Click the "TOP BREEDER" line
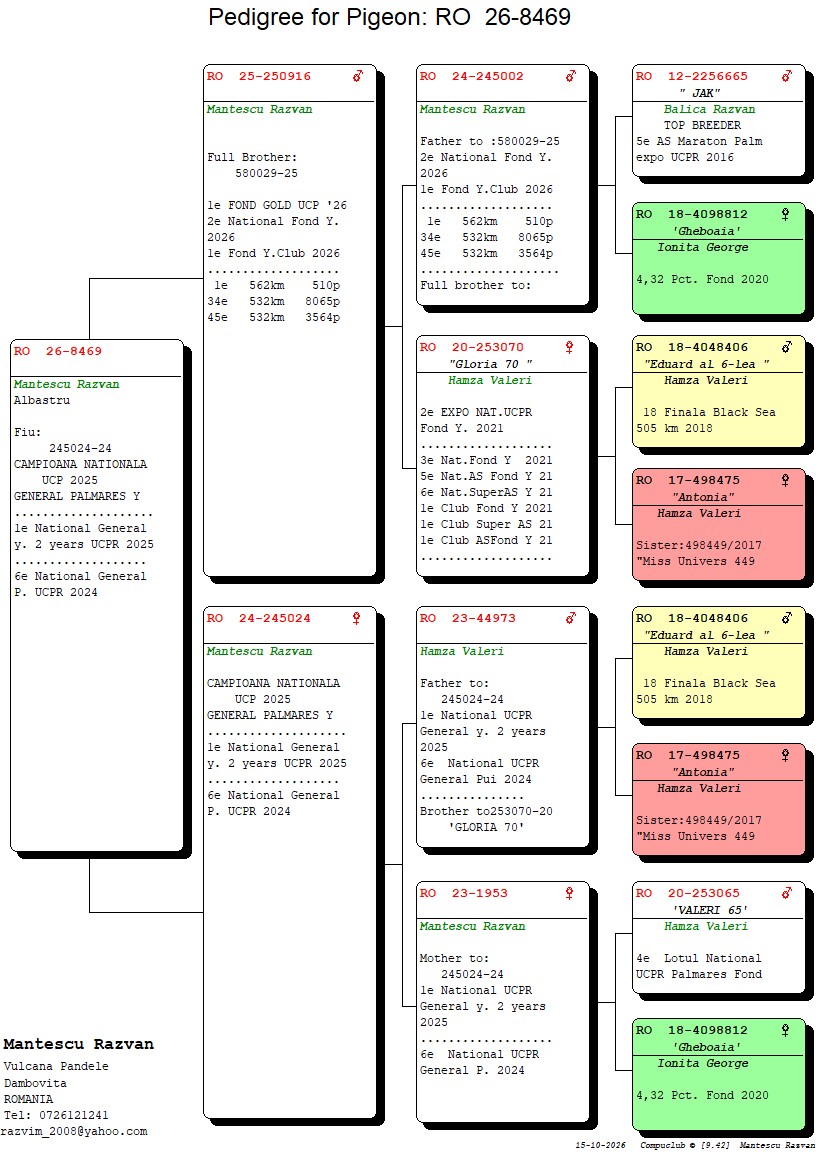Image resolution: width=816 pixels, height=1172 pixels. click(702, 126)
